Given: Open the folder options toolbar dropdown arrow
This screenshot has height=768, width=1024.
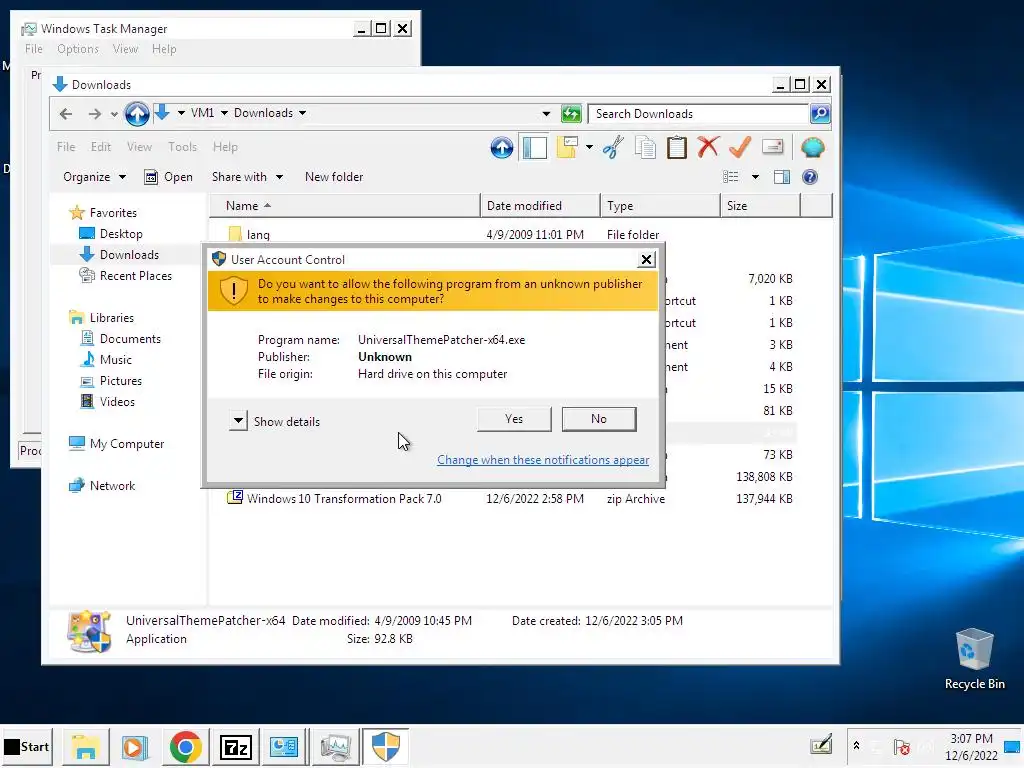Looking at the screenshot, I should 589,148.
